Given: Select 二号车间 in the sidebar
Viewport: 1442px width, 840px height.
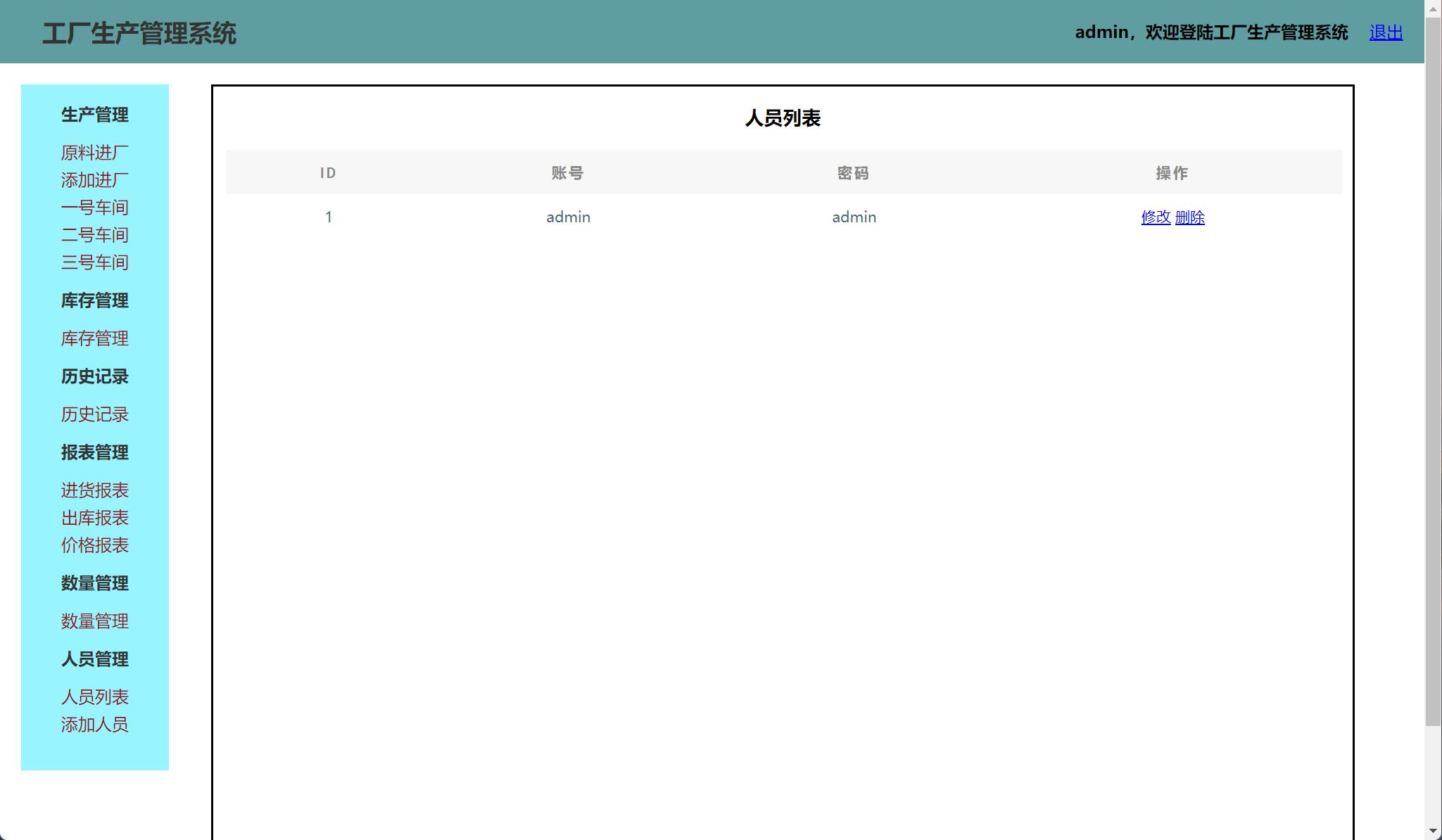Looking at the screenshot, I should (x=94, y=234).
